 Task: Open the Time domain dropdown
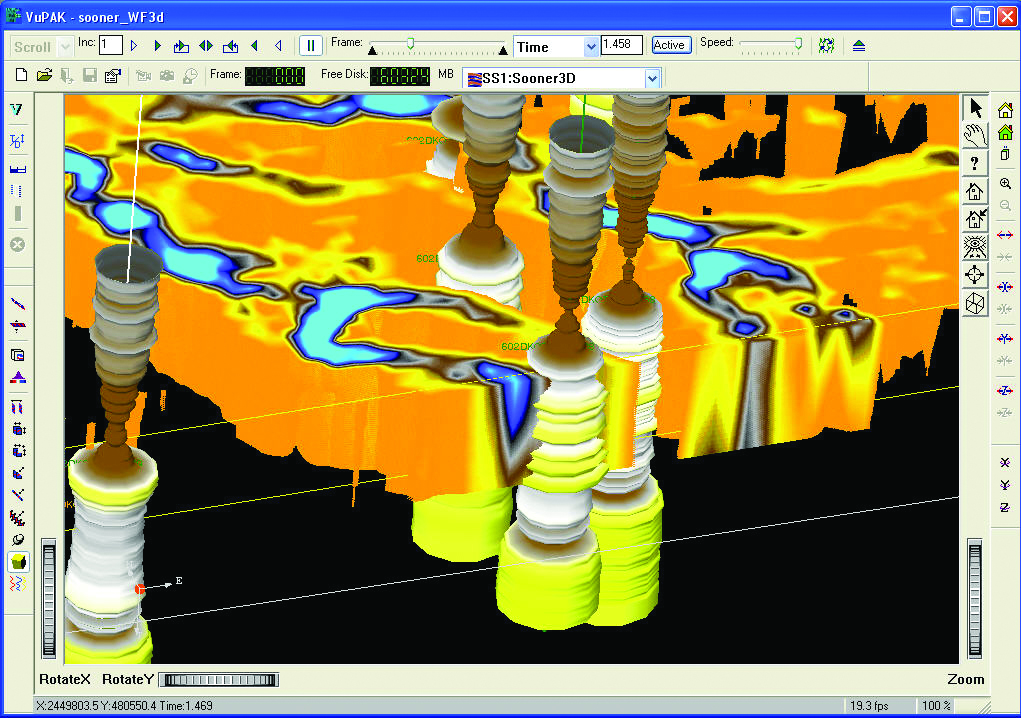point(591,47)
